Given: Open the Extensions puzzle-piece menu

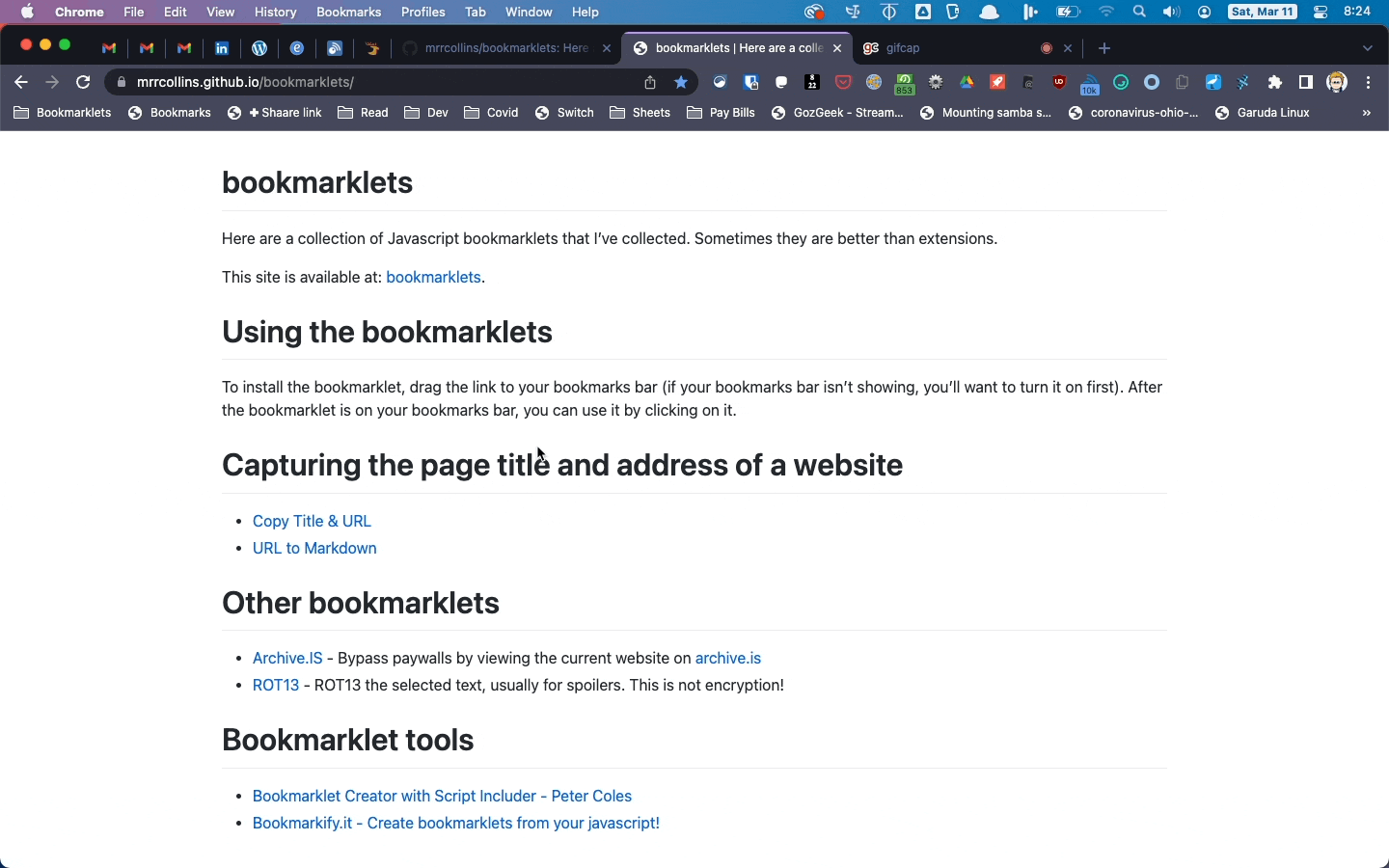Looking at the screenshot, I should click(1275, 84).
